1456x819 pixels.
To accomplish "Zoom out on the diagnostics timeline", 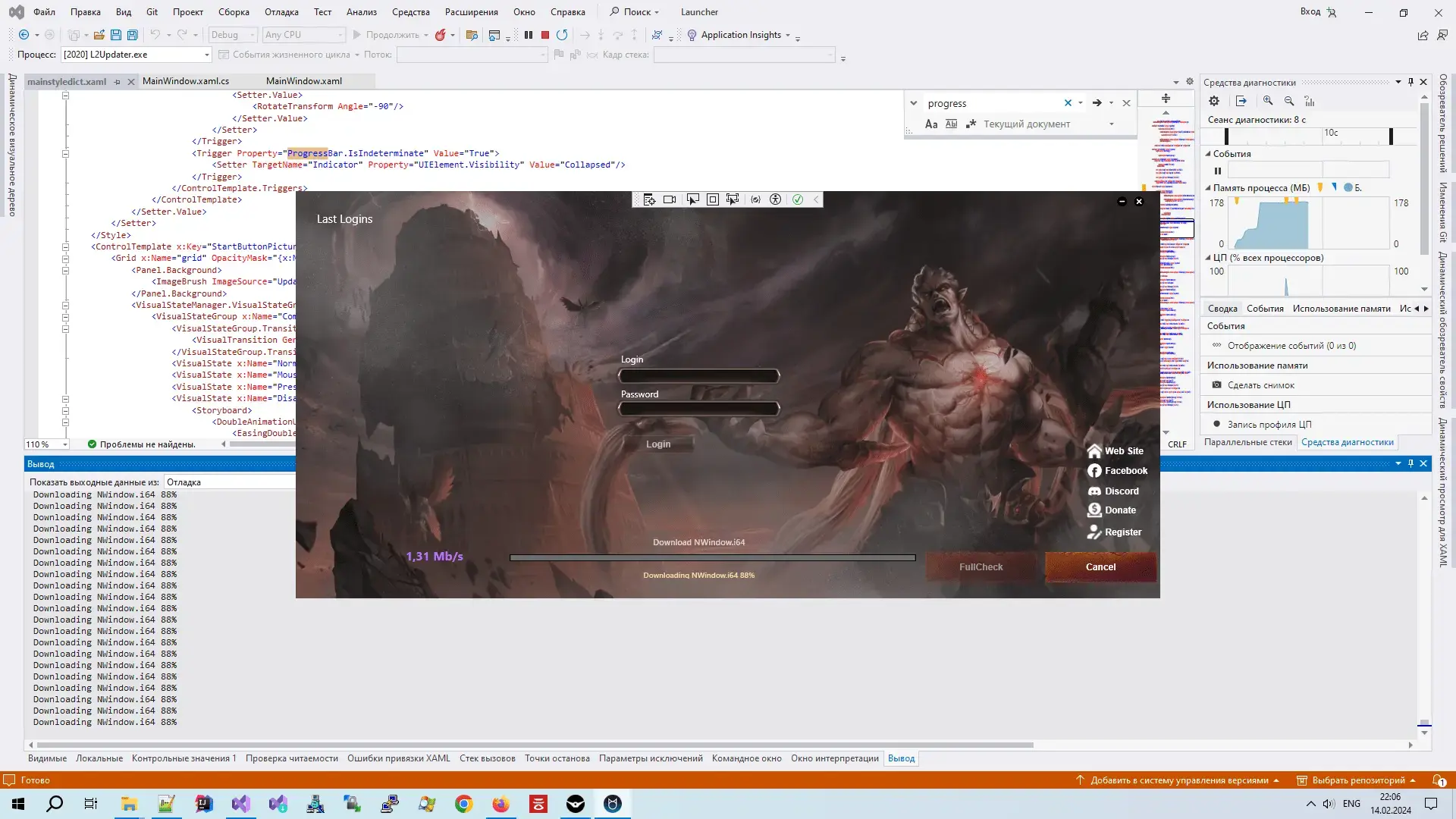I will (x=1289, y=101).
